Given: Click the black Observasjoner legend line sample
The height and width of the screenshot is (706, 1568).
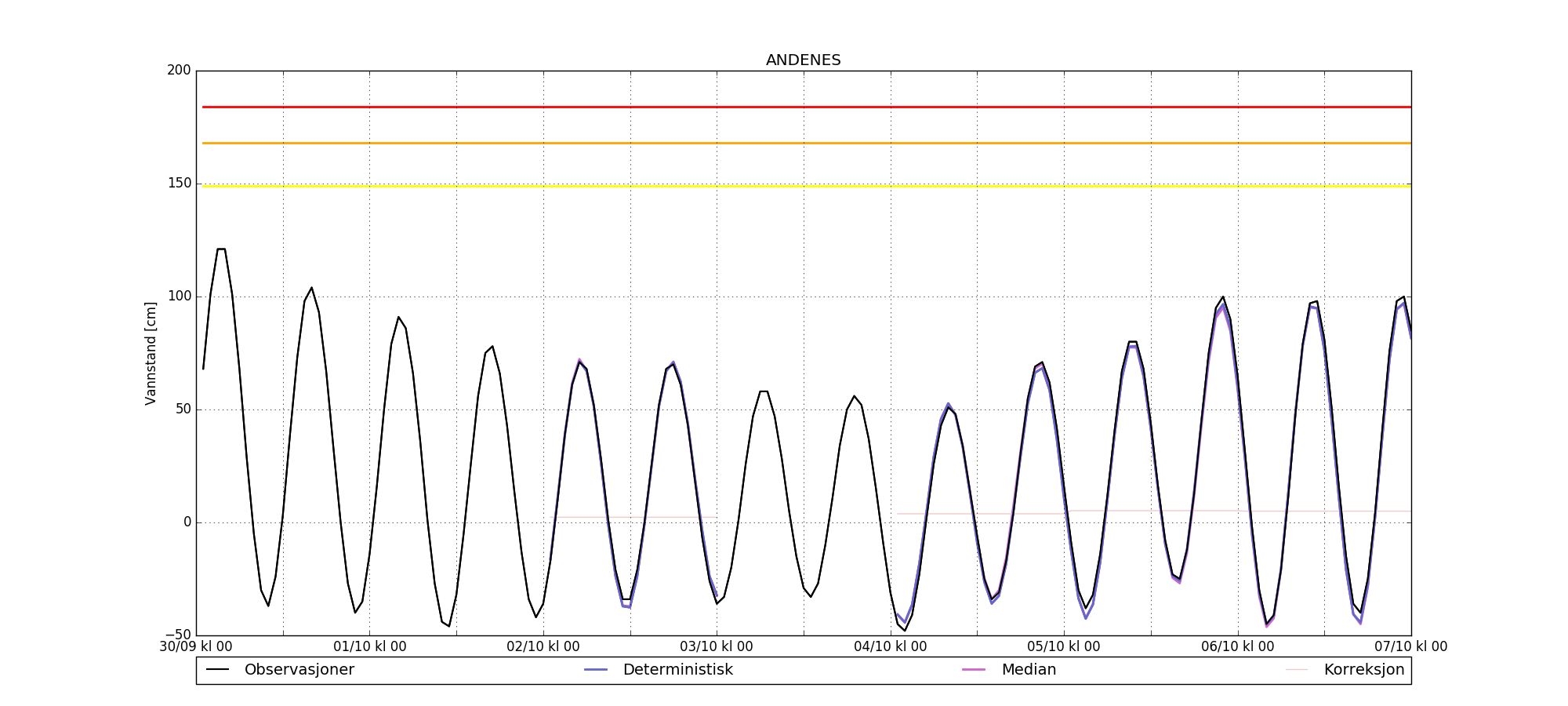Looking at the screenshot, I should (x=217, y=670).
